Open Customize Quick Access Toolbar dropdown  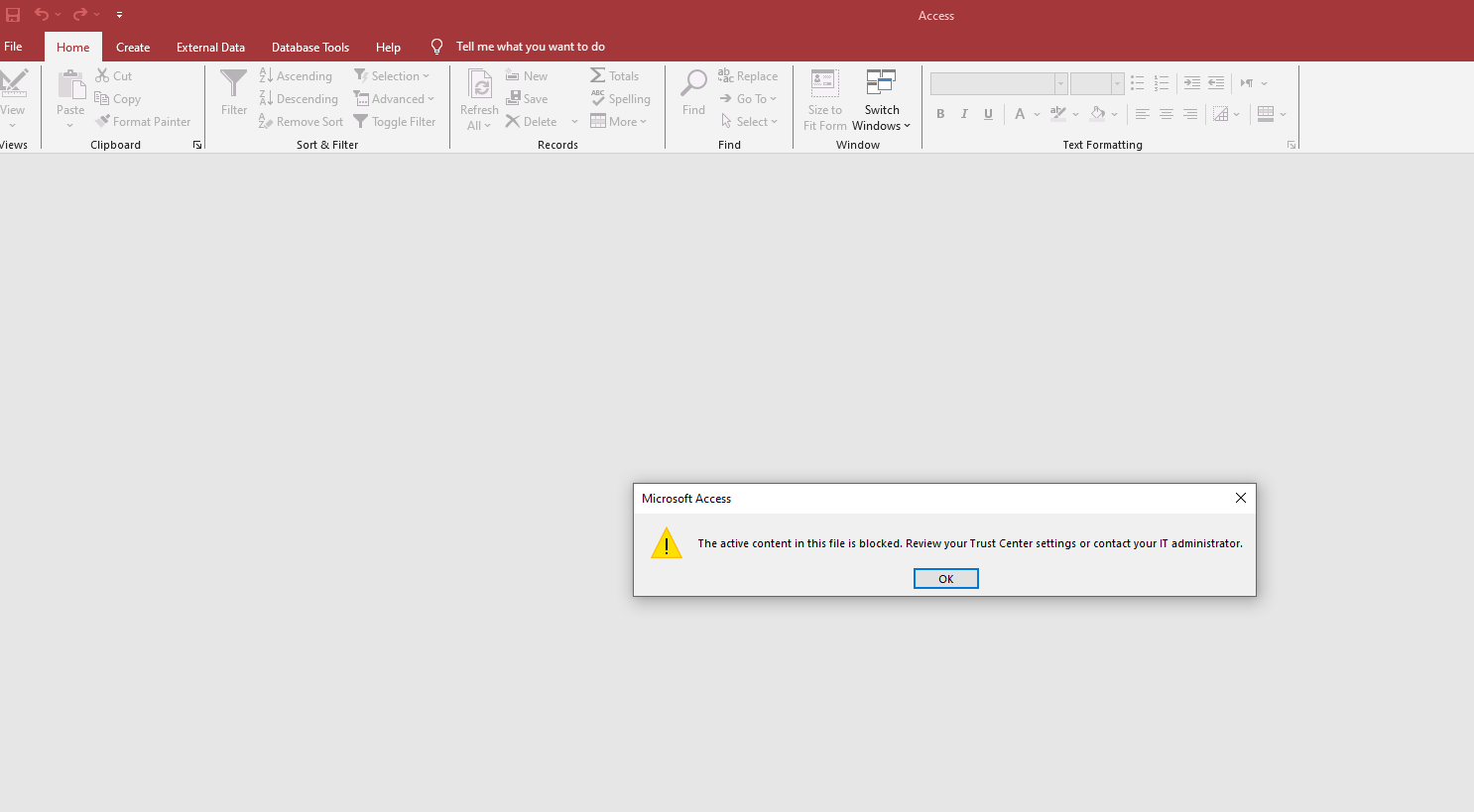119,15
